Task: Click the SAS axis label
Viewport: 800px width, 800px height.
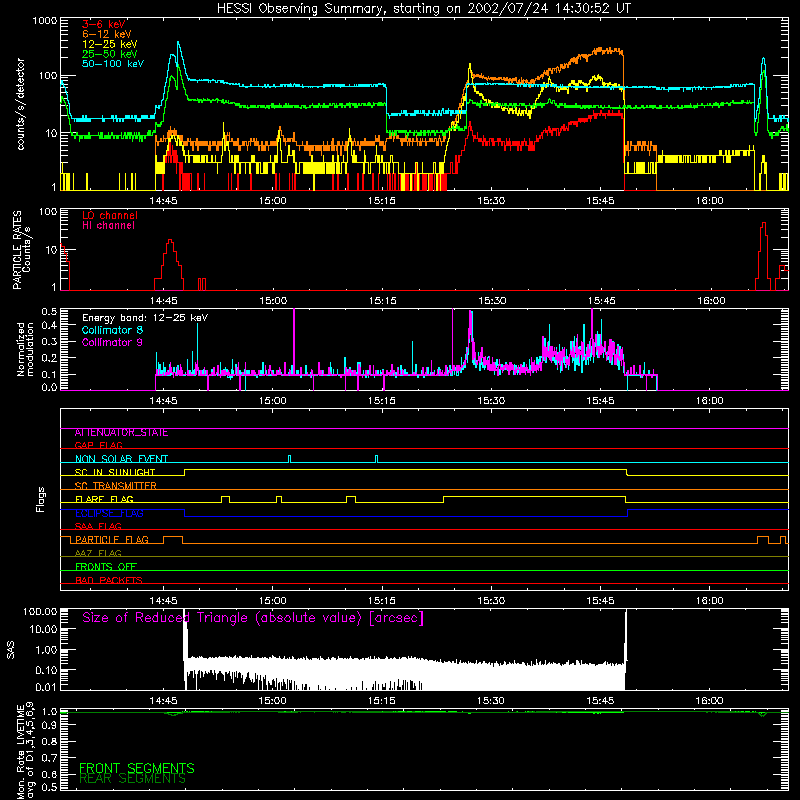Action: (11, 650)
